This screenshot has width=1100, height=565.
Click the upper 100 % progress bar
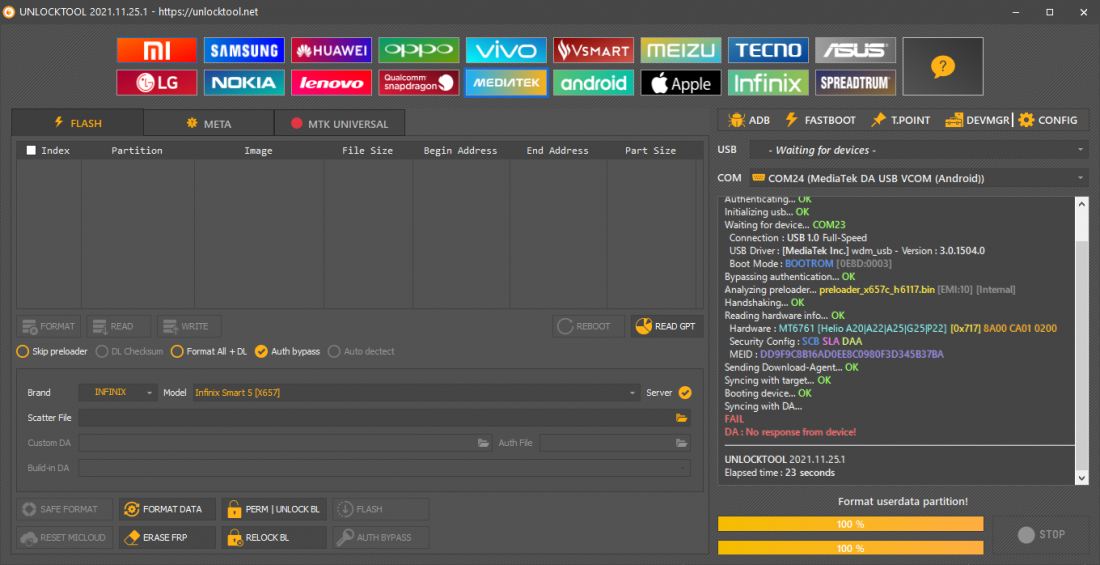pyautogui.click(x=850, y=524)
